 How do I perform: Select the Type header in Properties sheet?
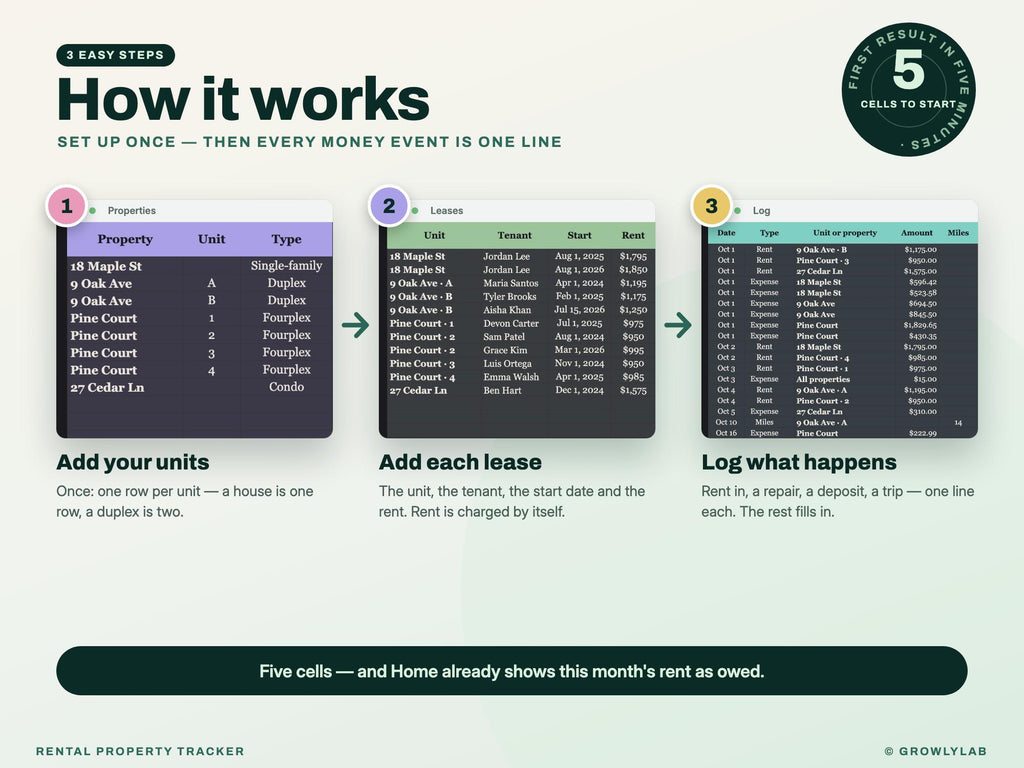(286, 239)
